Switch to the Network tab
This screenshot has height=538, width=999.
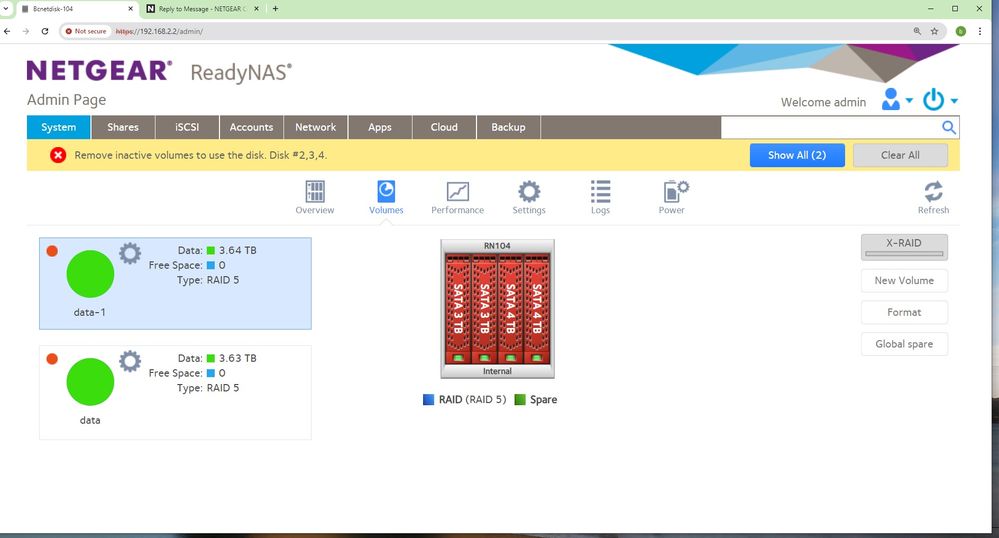point(315,127)
